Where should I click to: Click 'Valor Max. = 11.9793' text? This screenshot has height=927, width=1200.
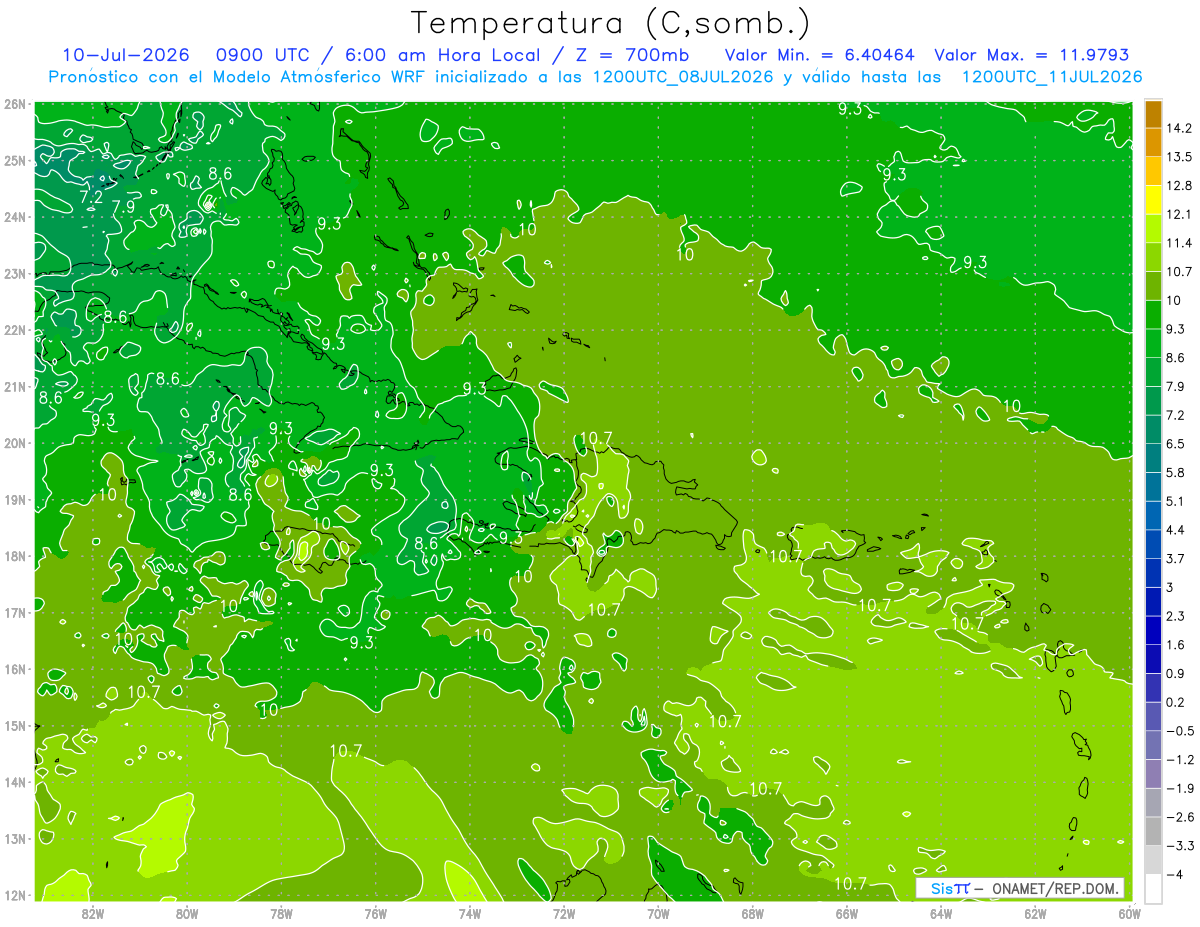[1032, 55]
